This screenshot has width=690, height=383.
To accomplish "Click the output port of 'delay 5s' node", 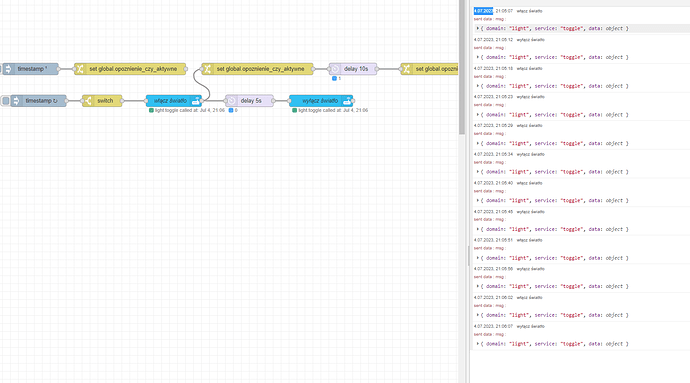I will (x=274, y=101).
